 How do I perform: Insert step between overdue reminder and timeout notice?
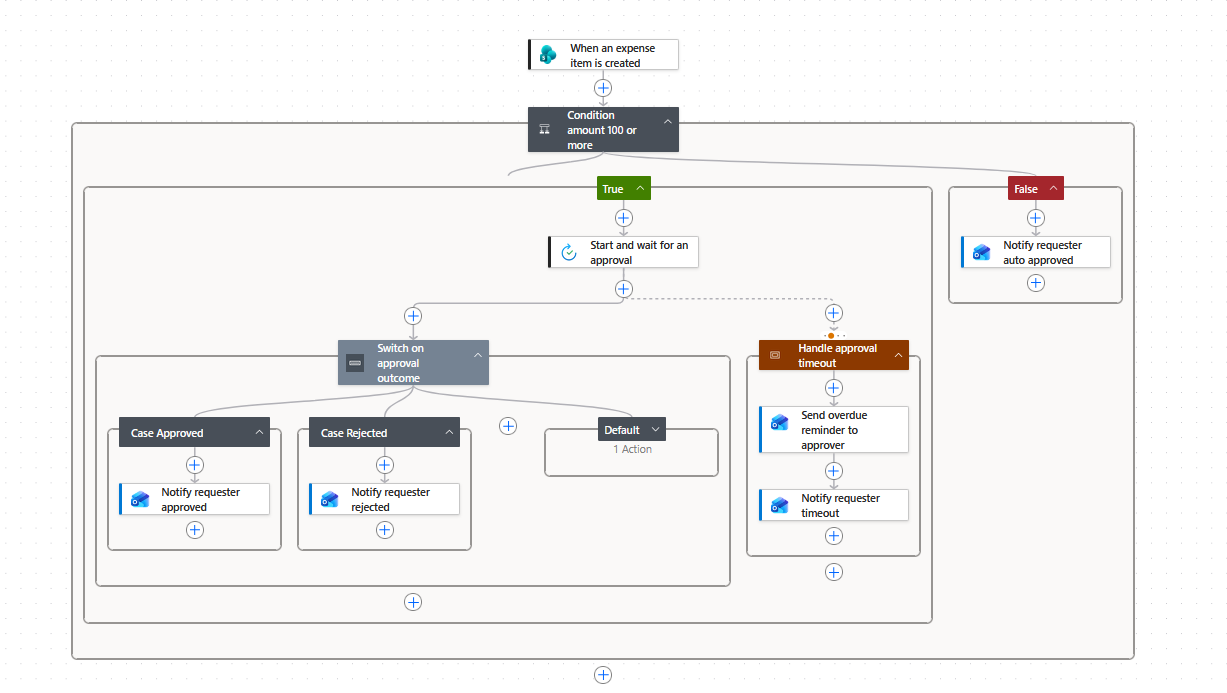pos(834,470)
